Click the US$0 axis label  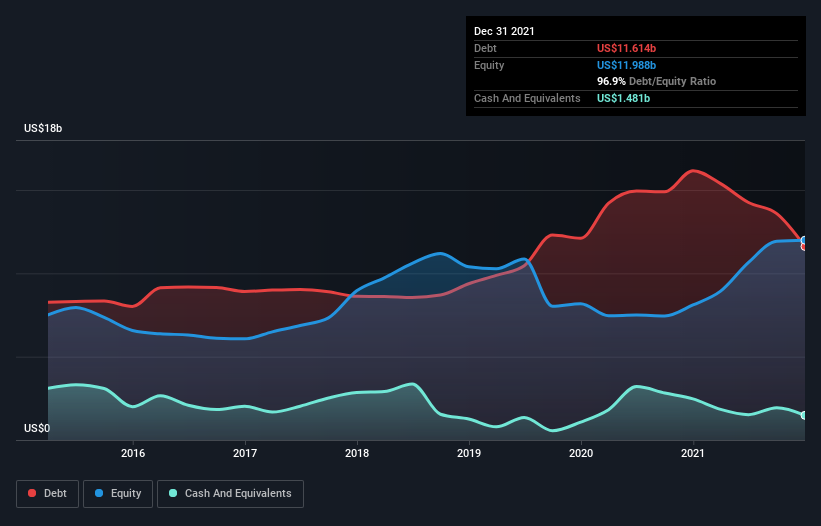coord(37,428)
